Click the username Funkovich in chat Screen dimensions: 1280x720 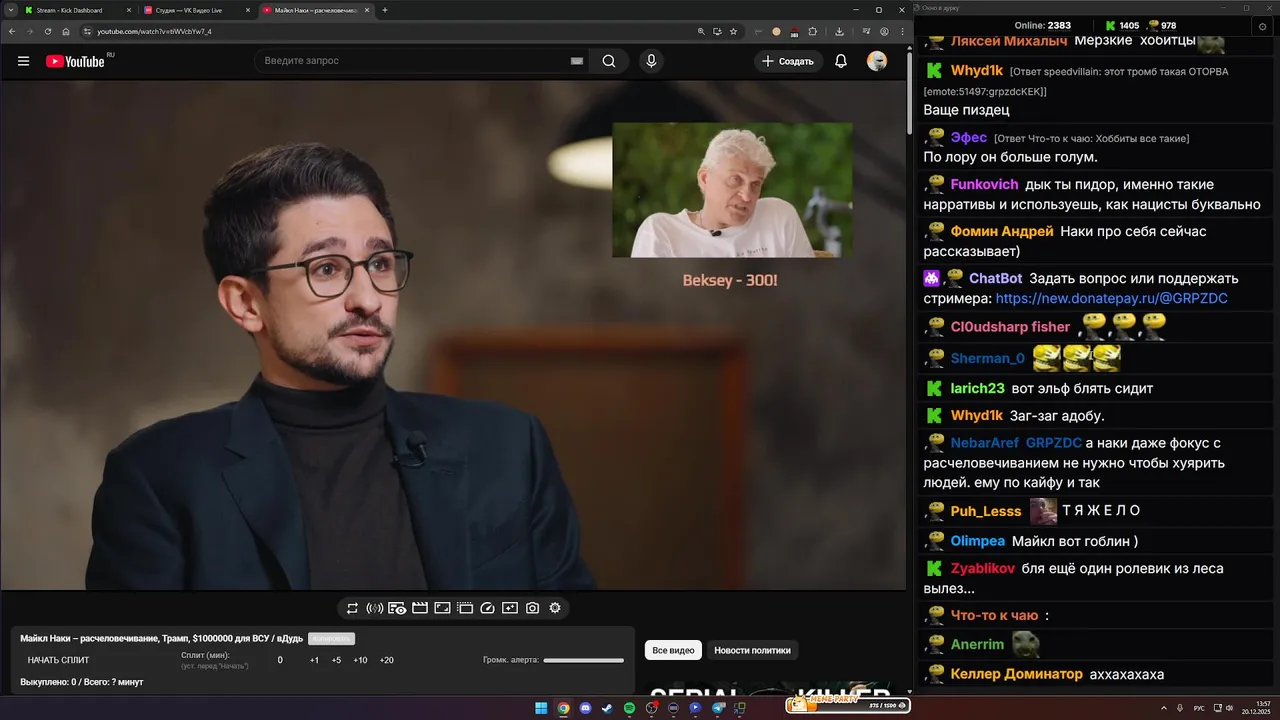(984, 184)
